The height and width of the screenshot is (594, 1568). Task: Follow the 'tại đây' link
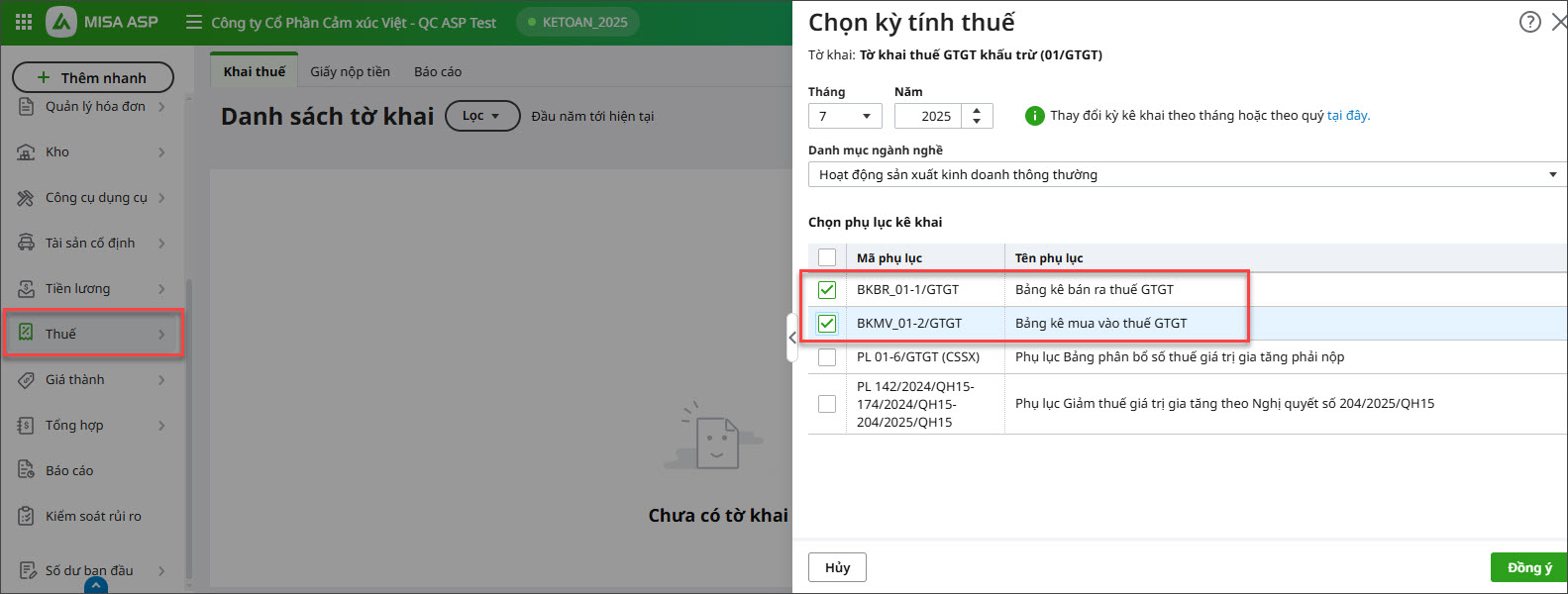point(1348,116)
